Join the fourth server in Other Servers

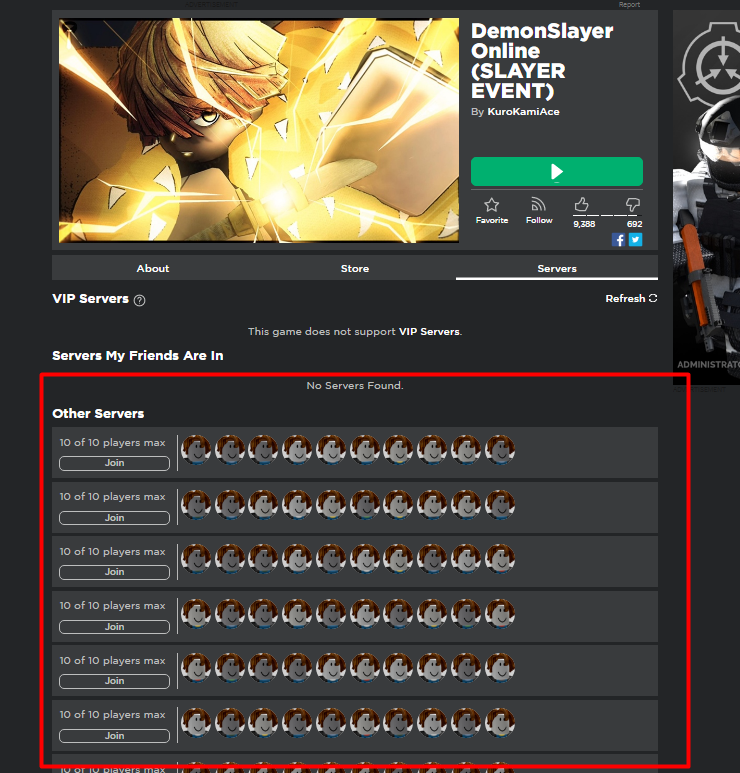[114, 627]
